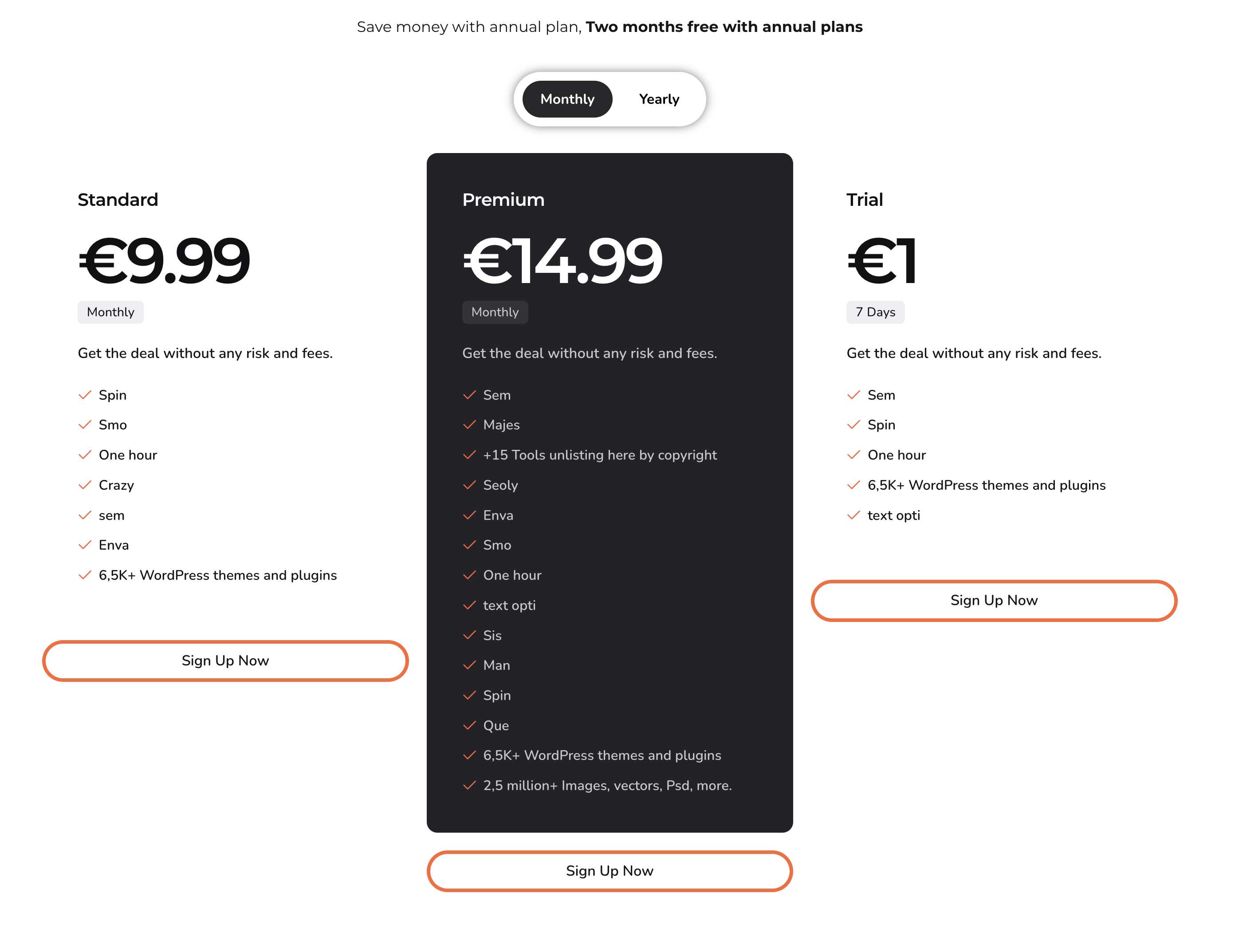
Task: Click the Standard plan title
Action: 118,200
